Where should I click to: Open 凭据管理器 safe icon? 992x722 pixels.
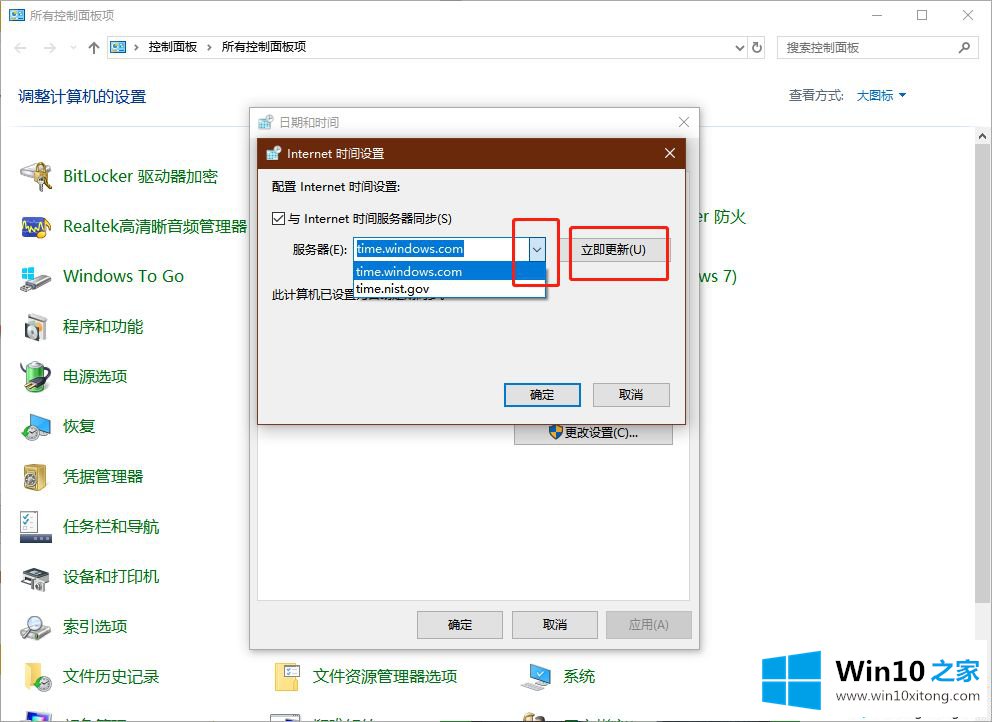(36, 477)
